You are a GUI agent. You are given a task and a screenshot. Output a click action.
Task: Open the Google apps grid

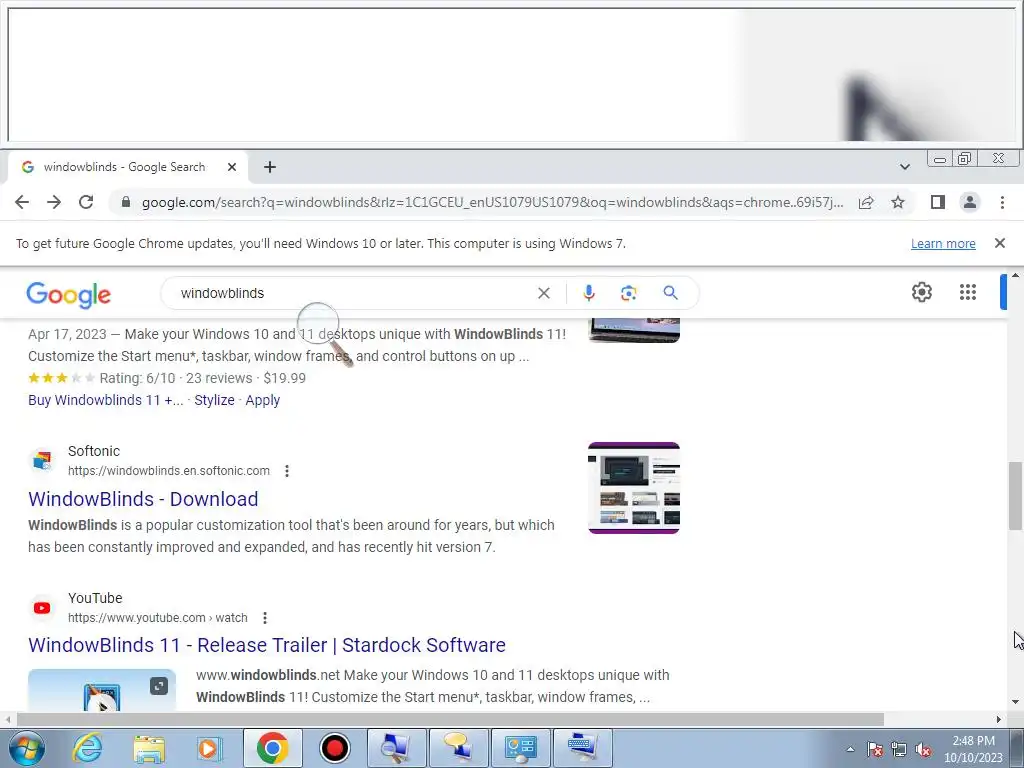point(968,292)
